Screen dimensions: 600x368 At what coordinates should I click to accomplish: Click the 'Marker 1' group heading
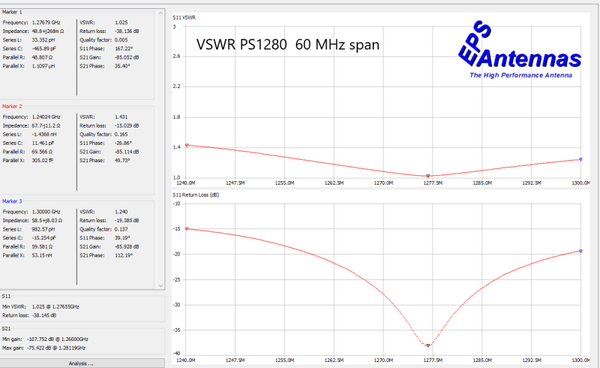12,12
